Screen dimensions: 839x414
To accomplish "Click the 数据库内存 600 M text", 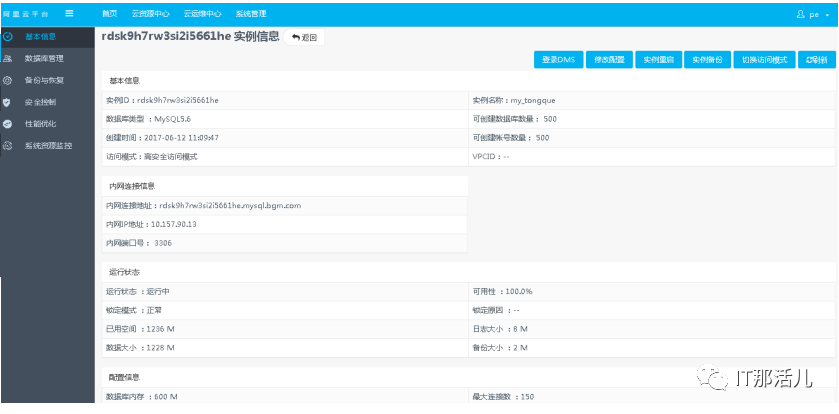I will point(142,397).
